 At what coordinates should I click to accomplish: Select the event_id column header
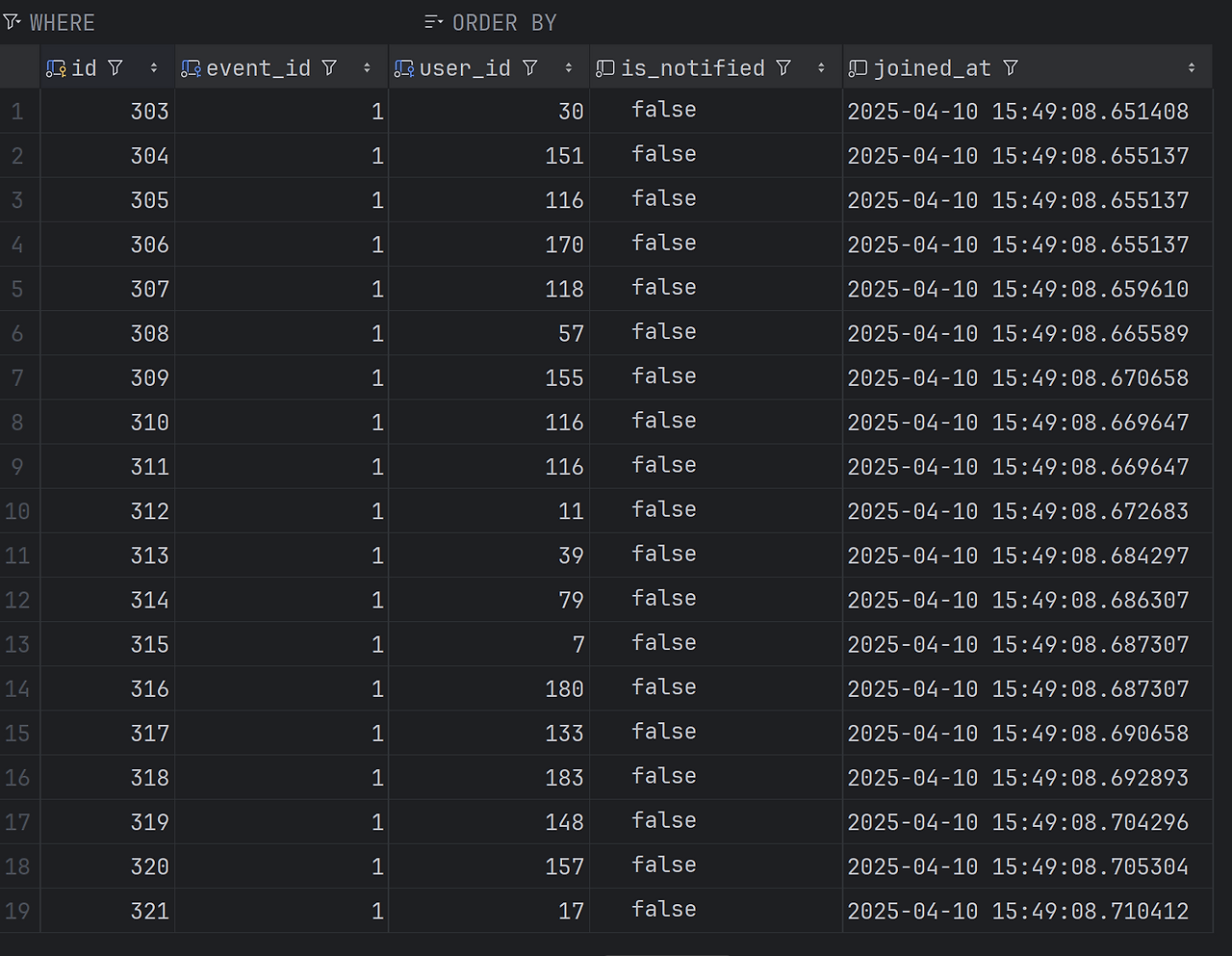pyautogui.click(x=281, y=67)
